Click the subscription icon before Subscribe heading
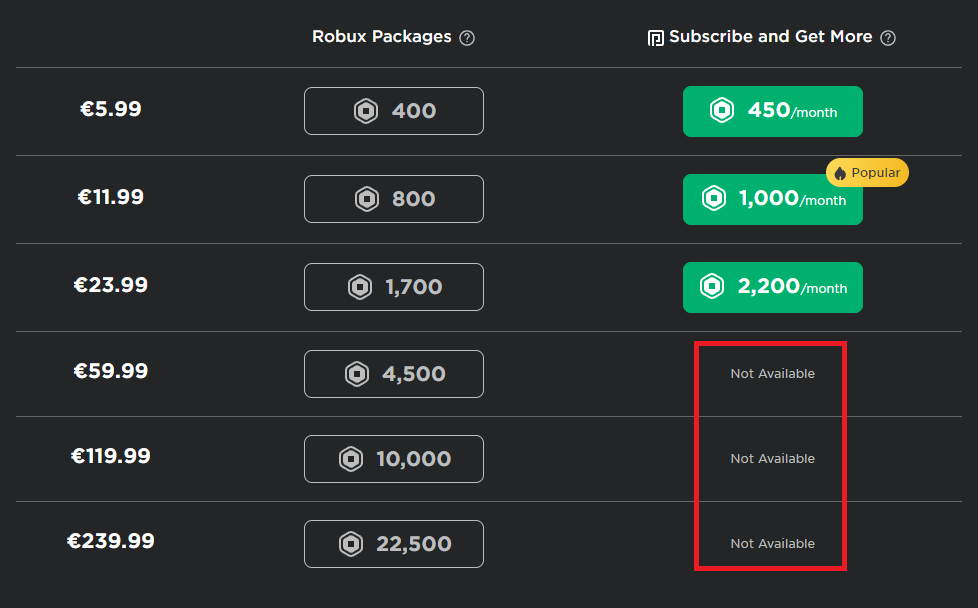This screenshot has height=608, width=978. tap(656, 38)
